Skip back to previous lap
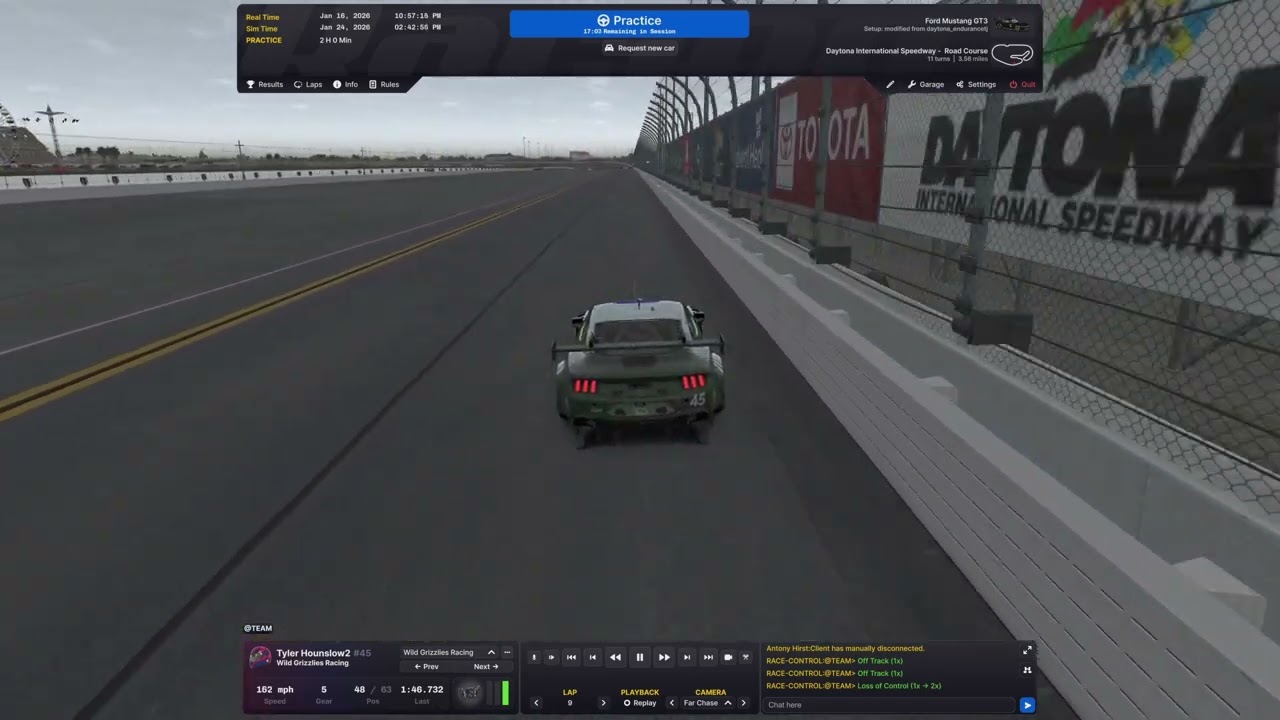 pyautogui.click(x=592, y=657)
